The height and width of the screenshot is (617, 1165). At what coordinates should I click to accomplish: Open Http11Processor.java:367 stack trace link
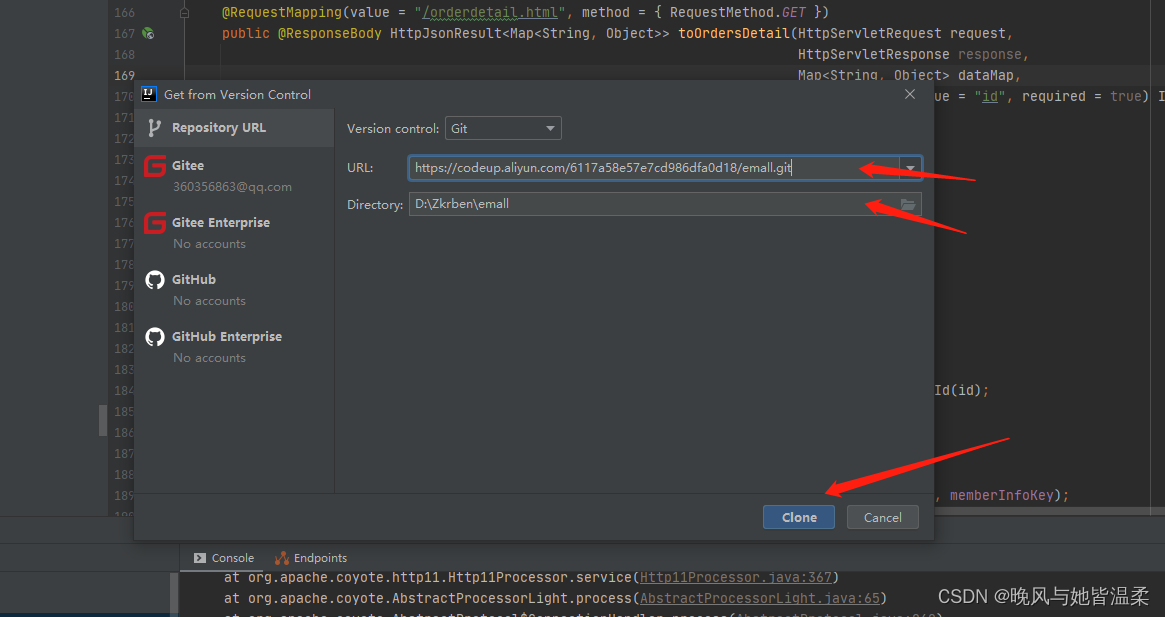tap(736, 578)
